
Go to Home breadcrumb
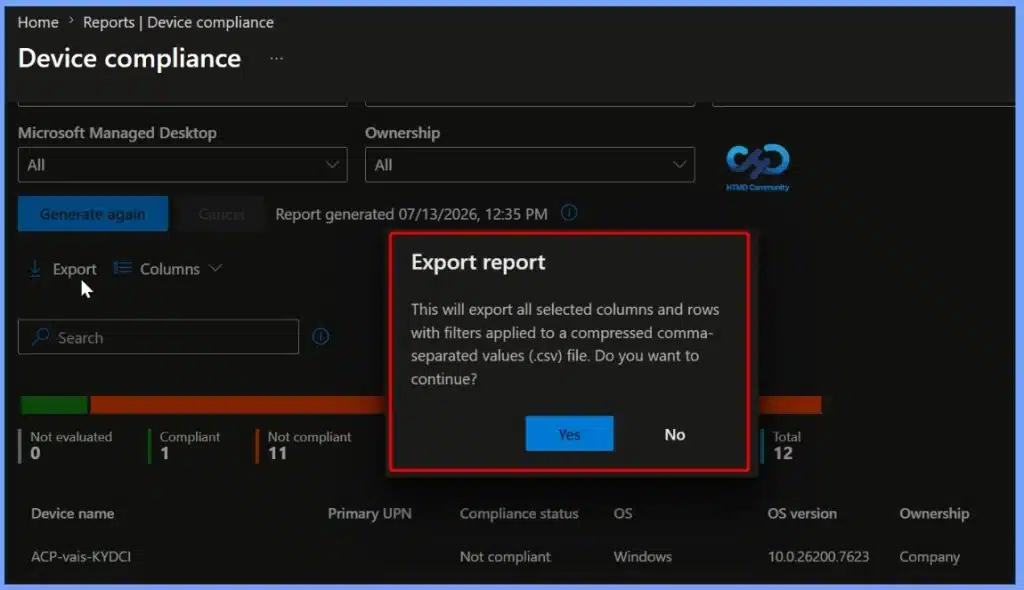pos(38,22)
